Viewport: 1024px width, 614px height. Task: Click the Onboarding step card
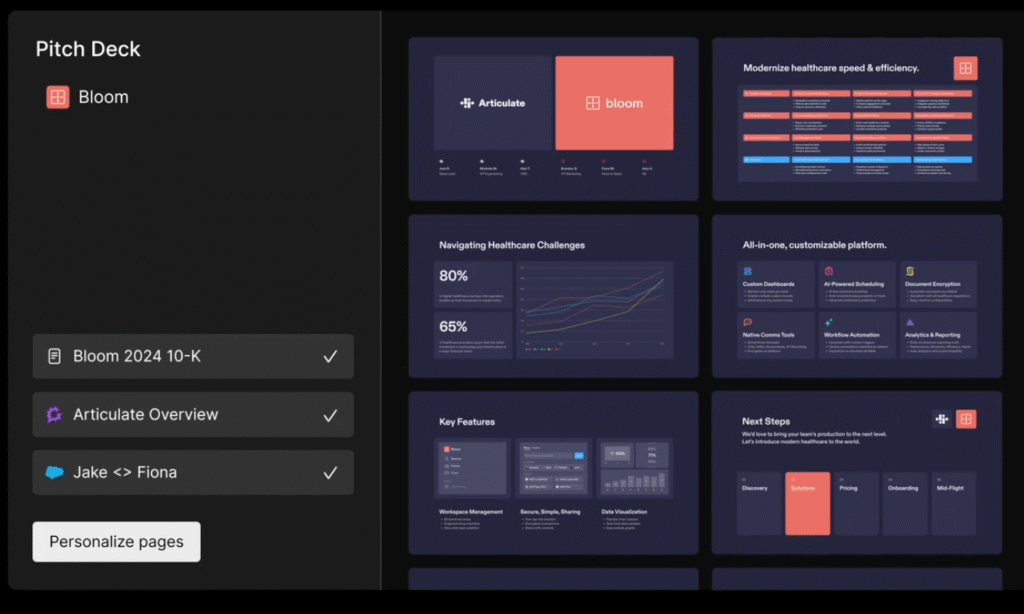905,504
